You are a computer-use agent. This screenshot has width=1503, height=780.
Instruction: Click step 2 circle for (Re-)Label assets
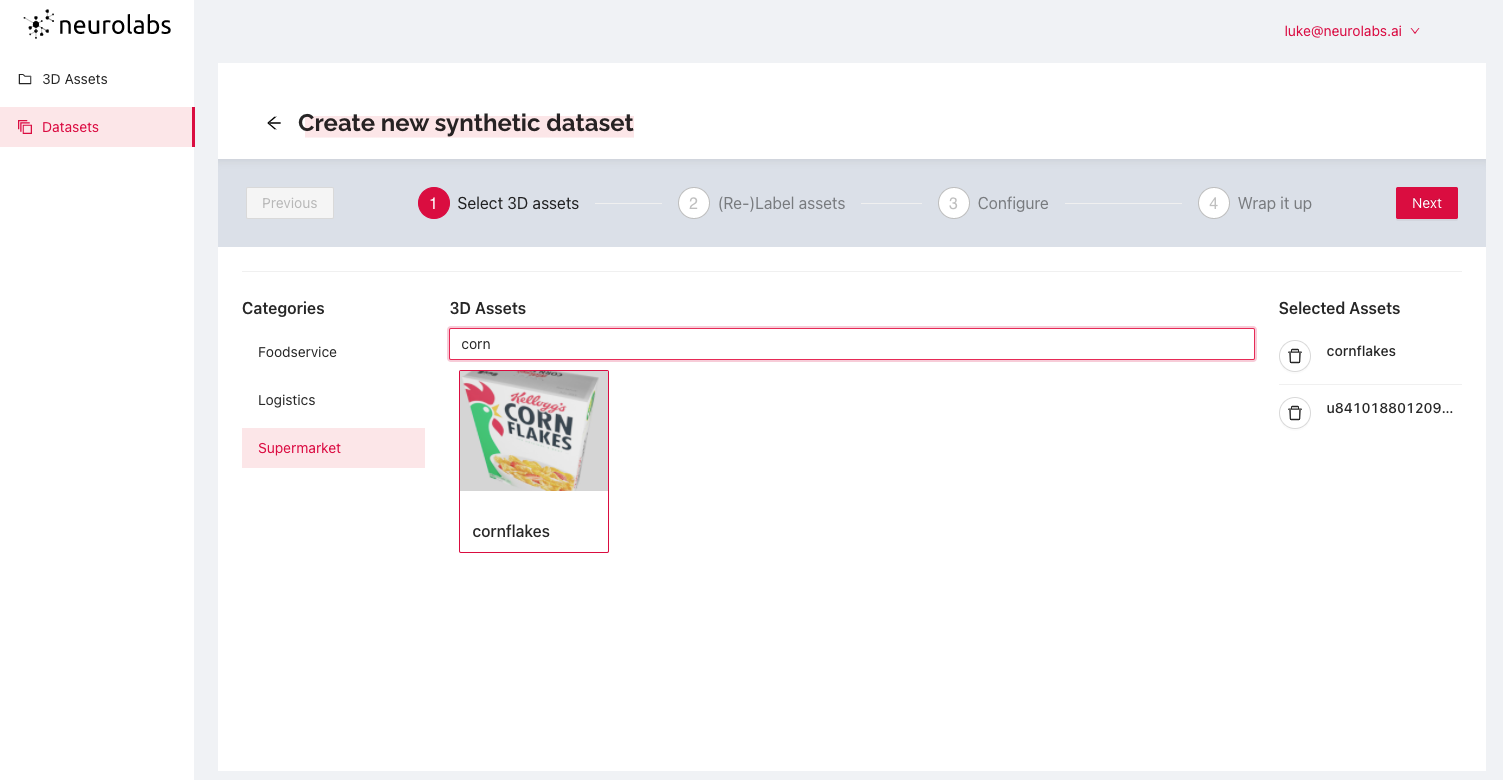tap(694, 203)
